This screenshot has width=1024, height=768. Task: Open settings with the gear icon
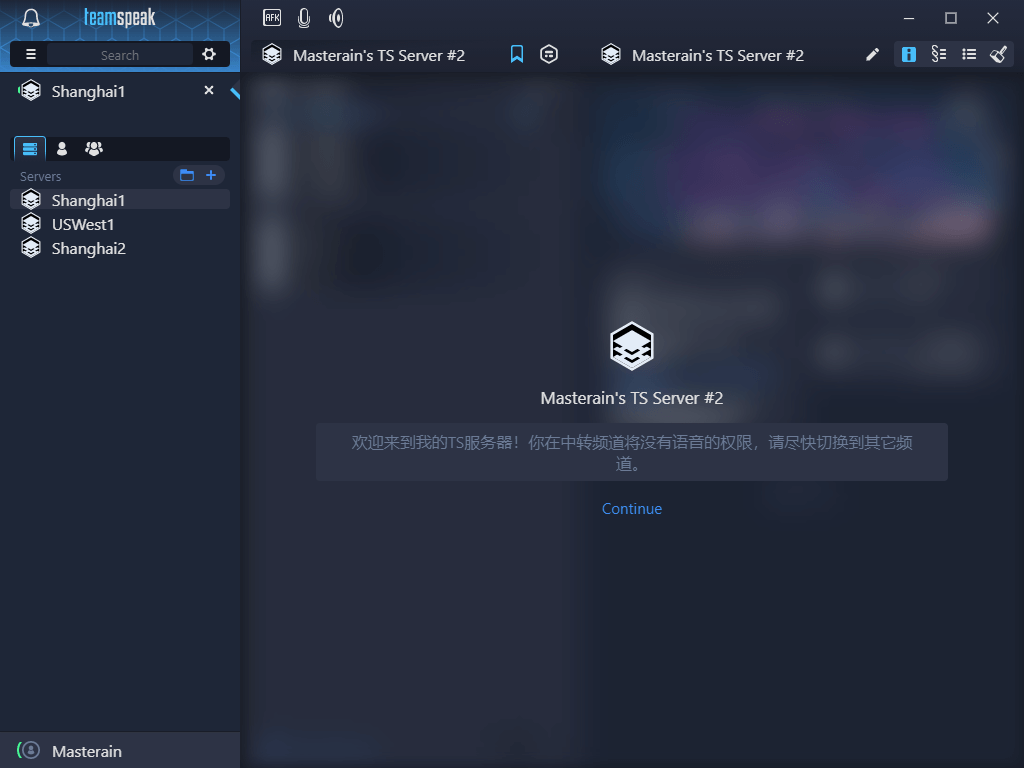[x=209, y=55]
